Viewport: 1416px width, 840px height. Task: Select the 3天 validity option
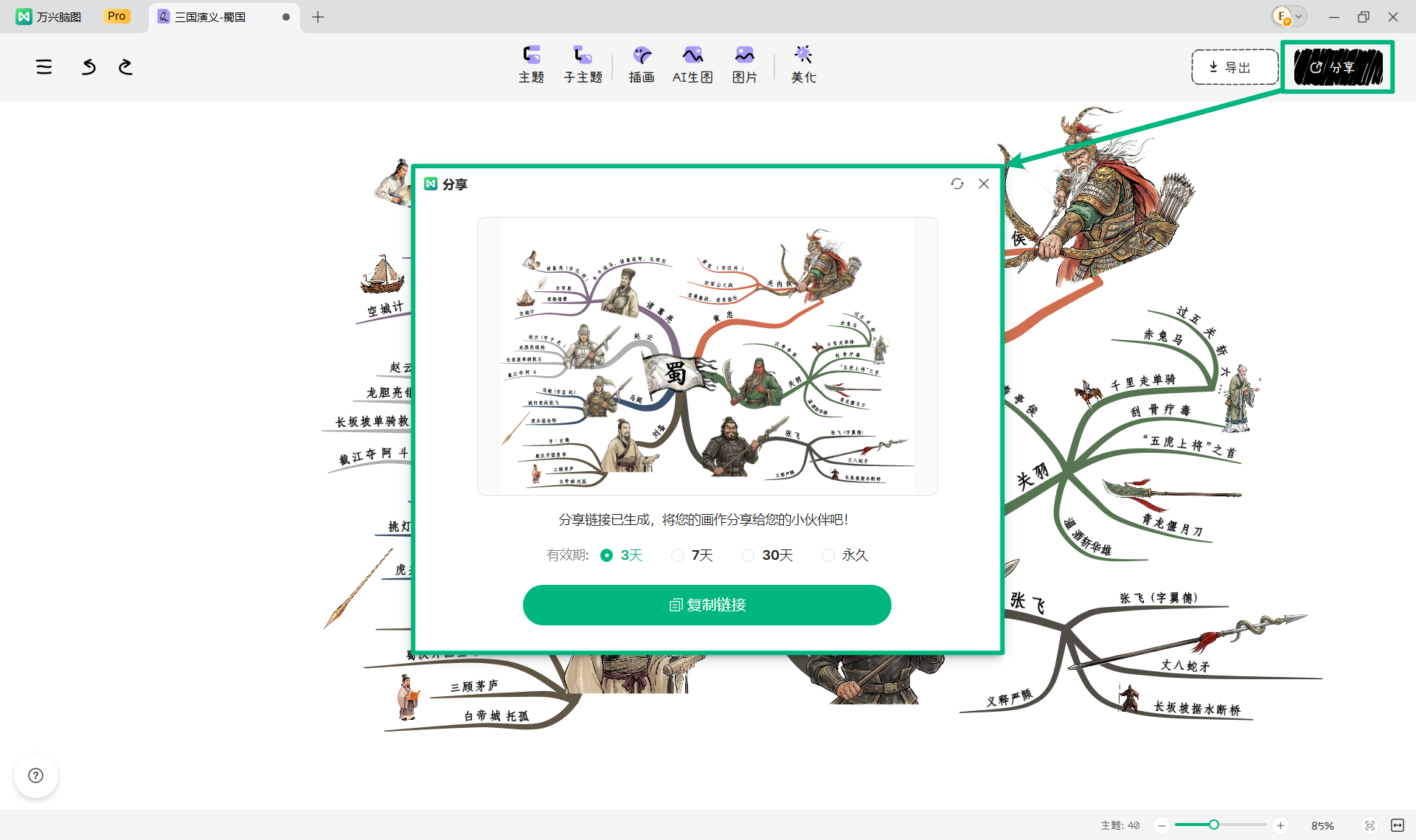tap(622, 555)
